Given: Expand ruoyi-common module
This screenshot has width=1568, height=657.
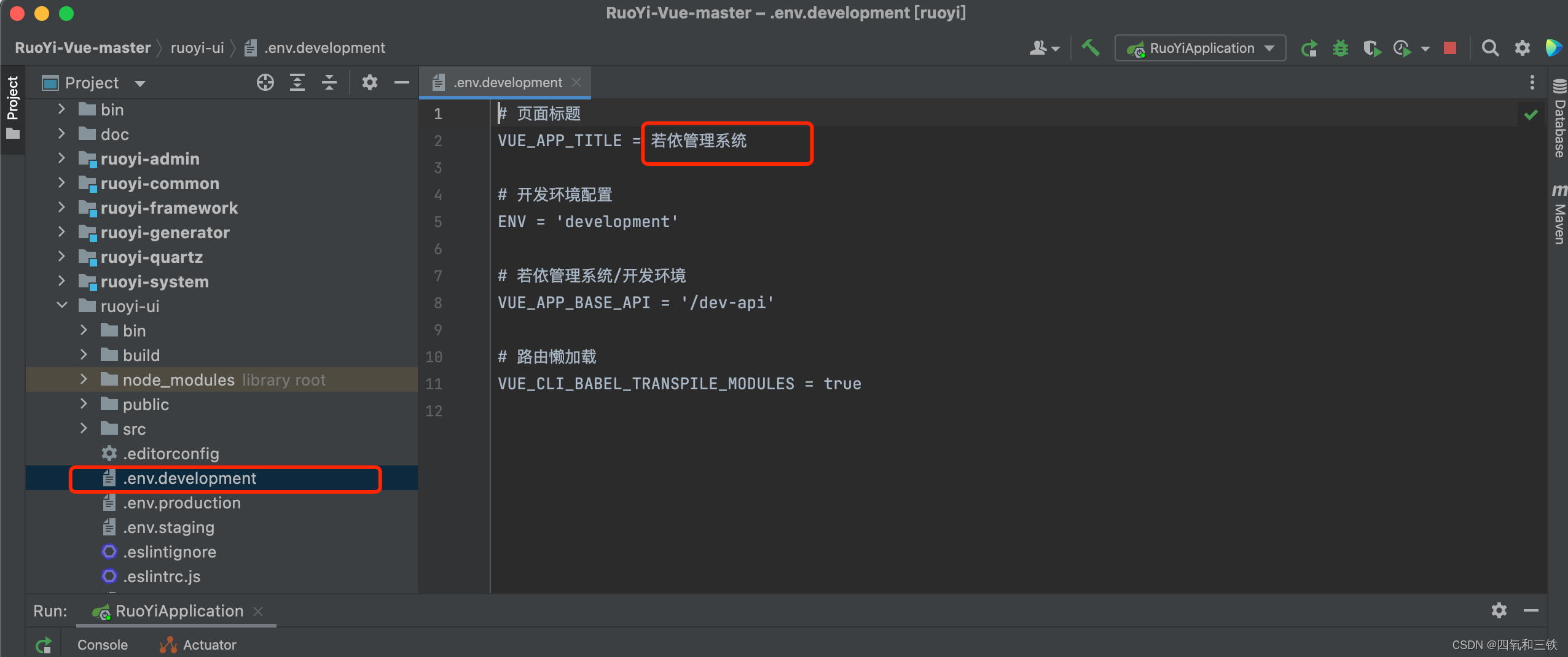Looking at the screenshot, I should point(61,183).
